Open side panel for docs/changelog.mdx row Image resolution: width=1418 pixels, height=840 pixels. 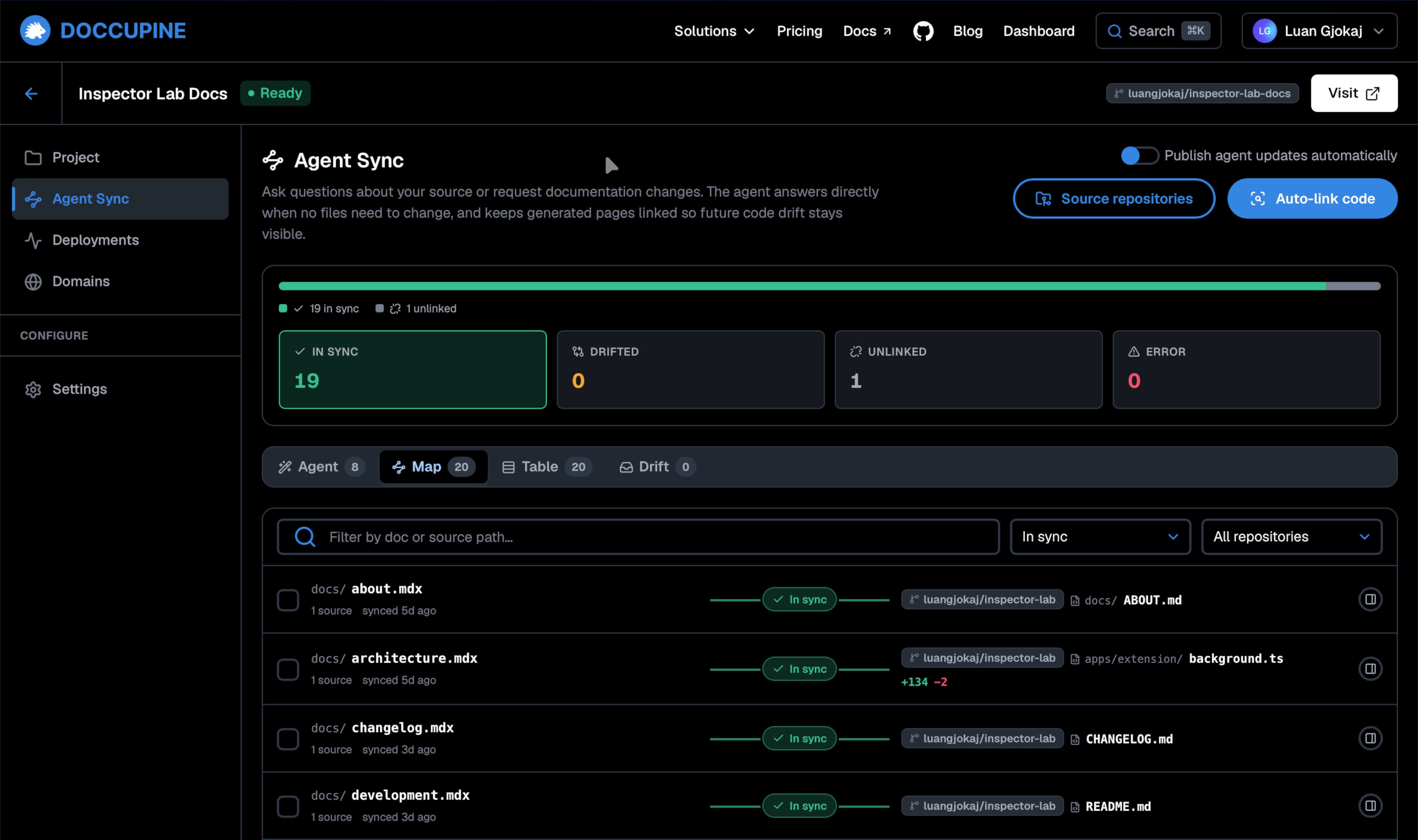pyautogui.click(x=1370, y=738)
